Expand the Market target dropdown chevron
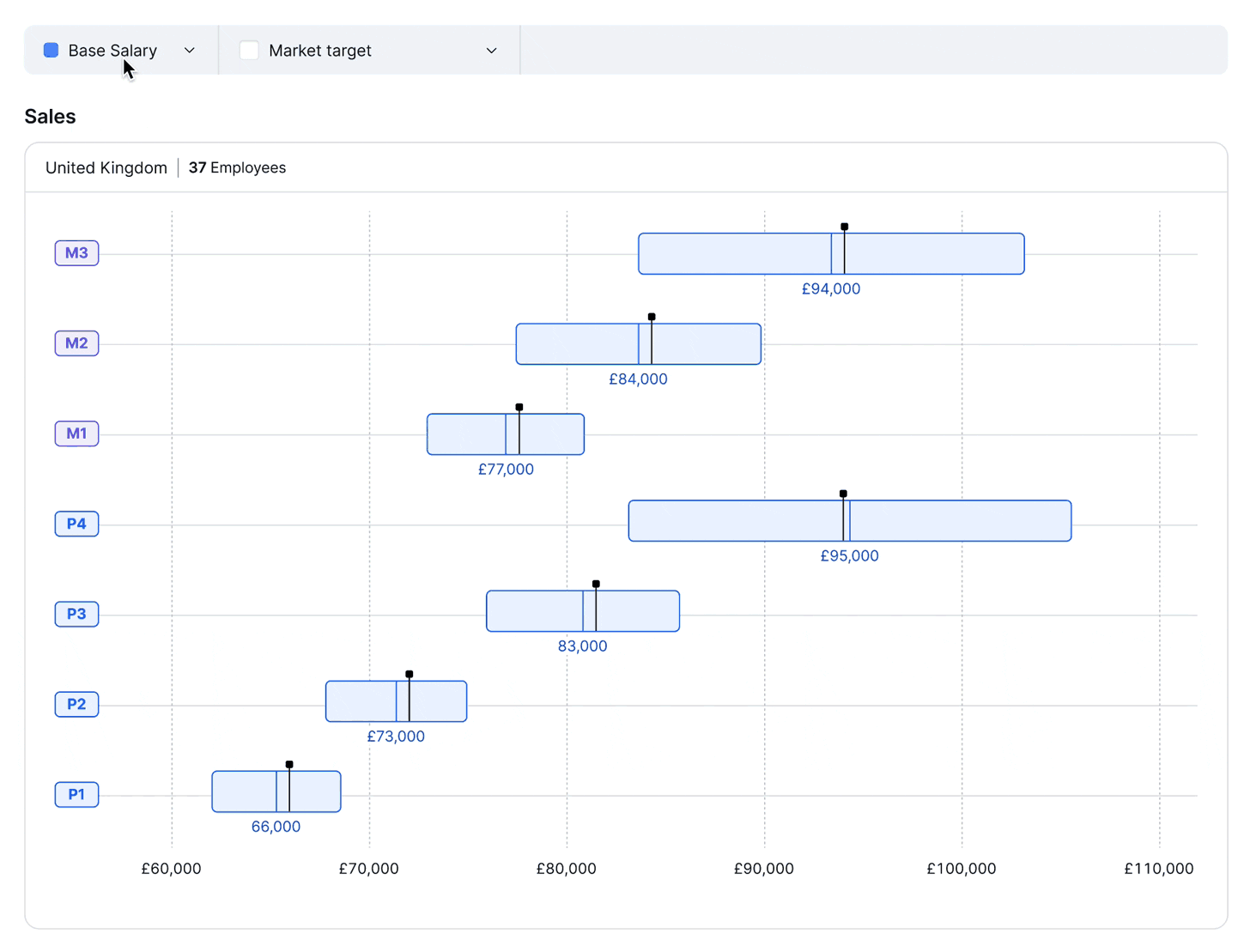Image resolution: width=1250 pixels, height=952 pixels. (x=491, y=51)
